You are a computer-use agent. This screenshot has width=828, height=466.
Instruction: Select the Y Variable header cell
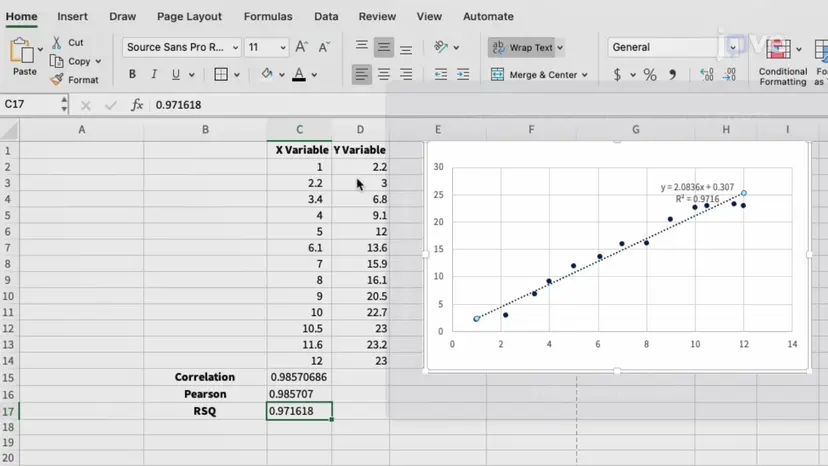[x=360, y=150]
